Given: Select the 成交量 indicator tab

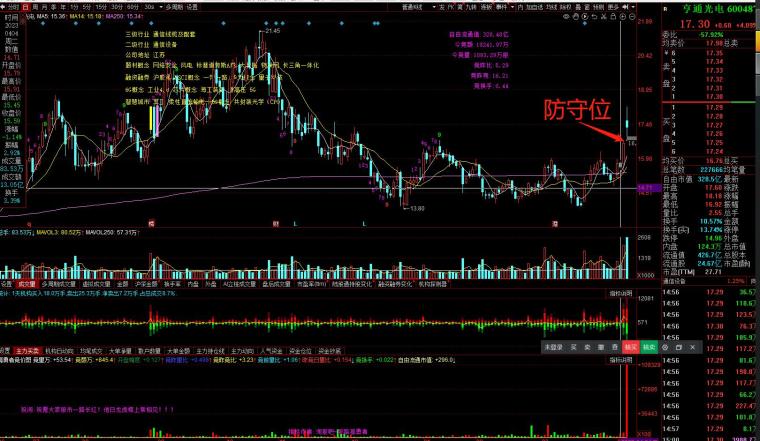Looking at the screenshot, I should [26, 284].
